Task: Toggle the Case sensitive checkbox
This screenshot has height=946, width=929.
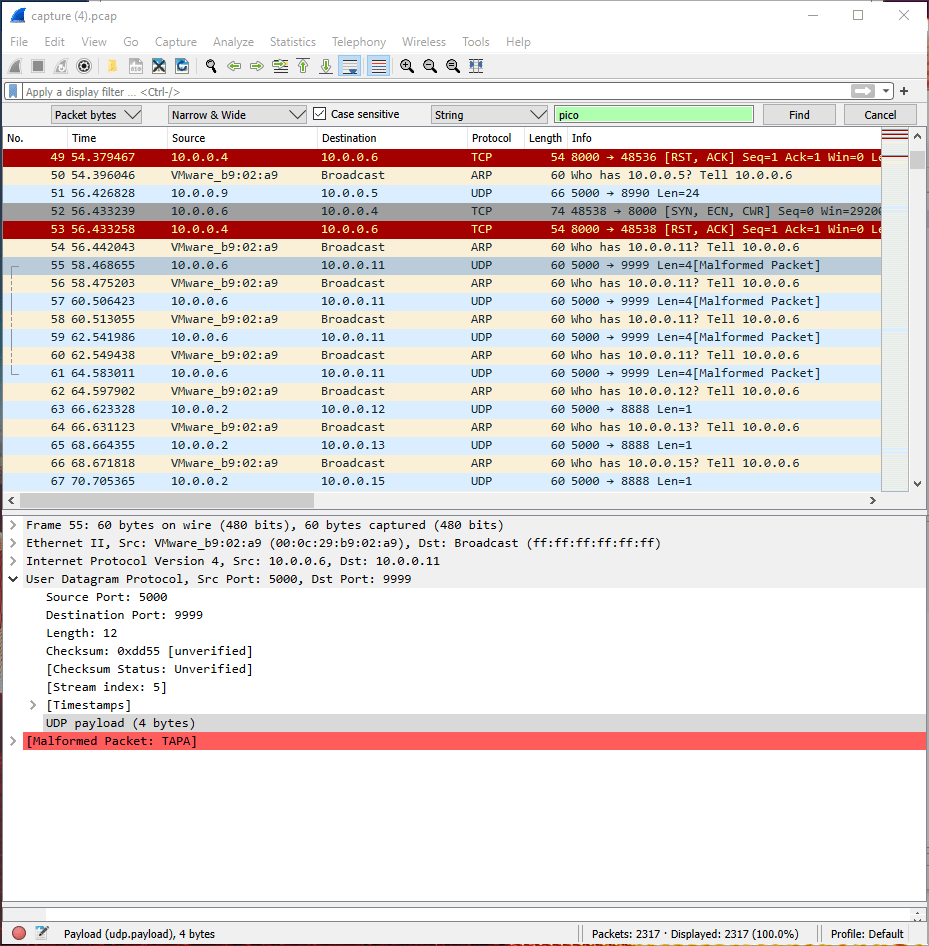Action: coord(320,114)
